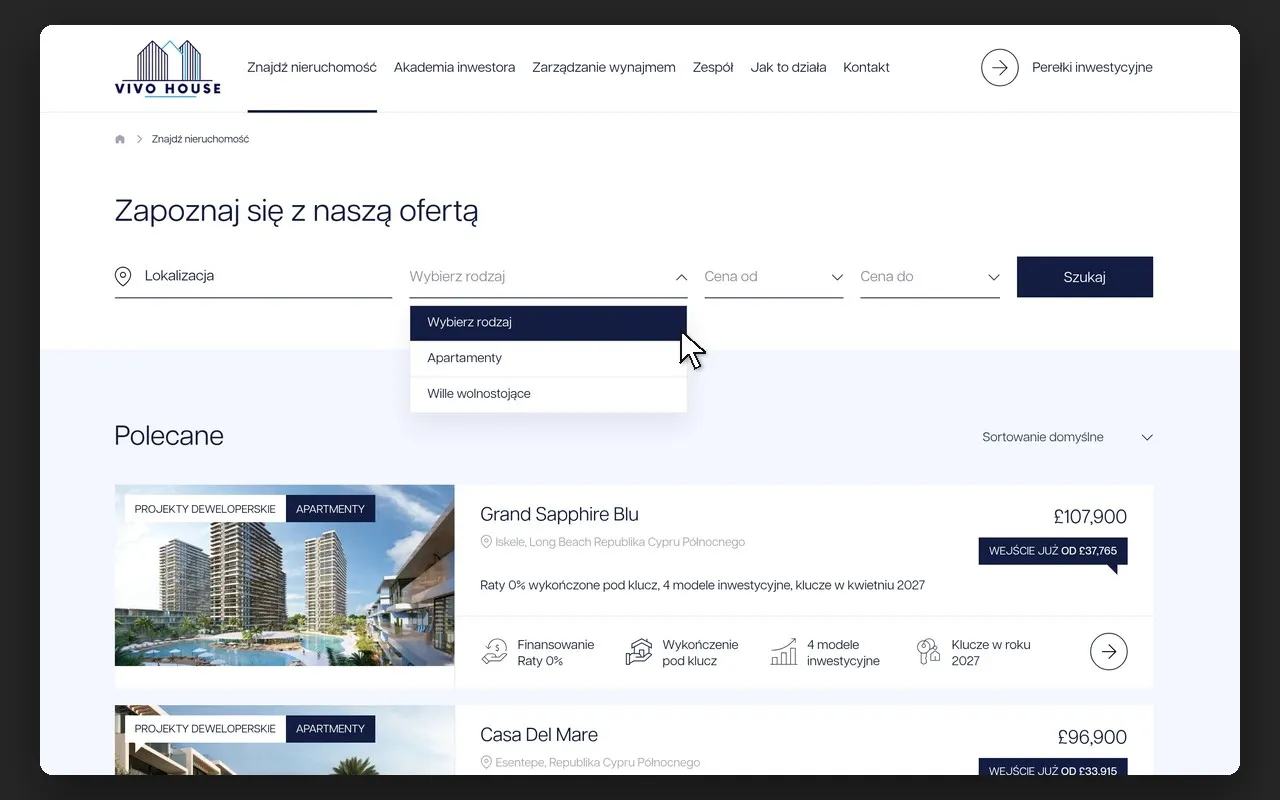Go to the Kontakt page
The height and width of the screenshot is (800, 1280).
pyautogui.click(x=866, y=68)
